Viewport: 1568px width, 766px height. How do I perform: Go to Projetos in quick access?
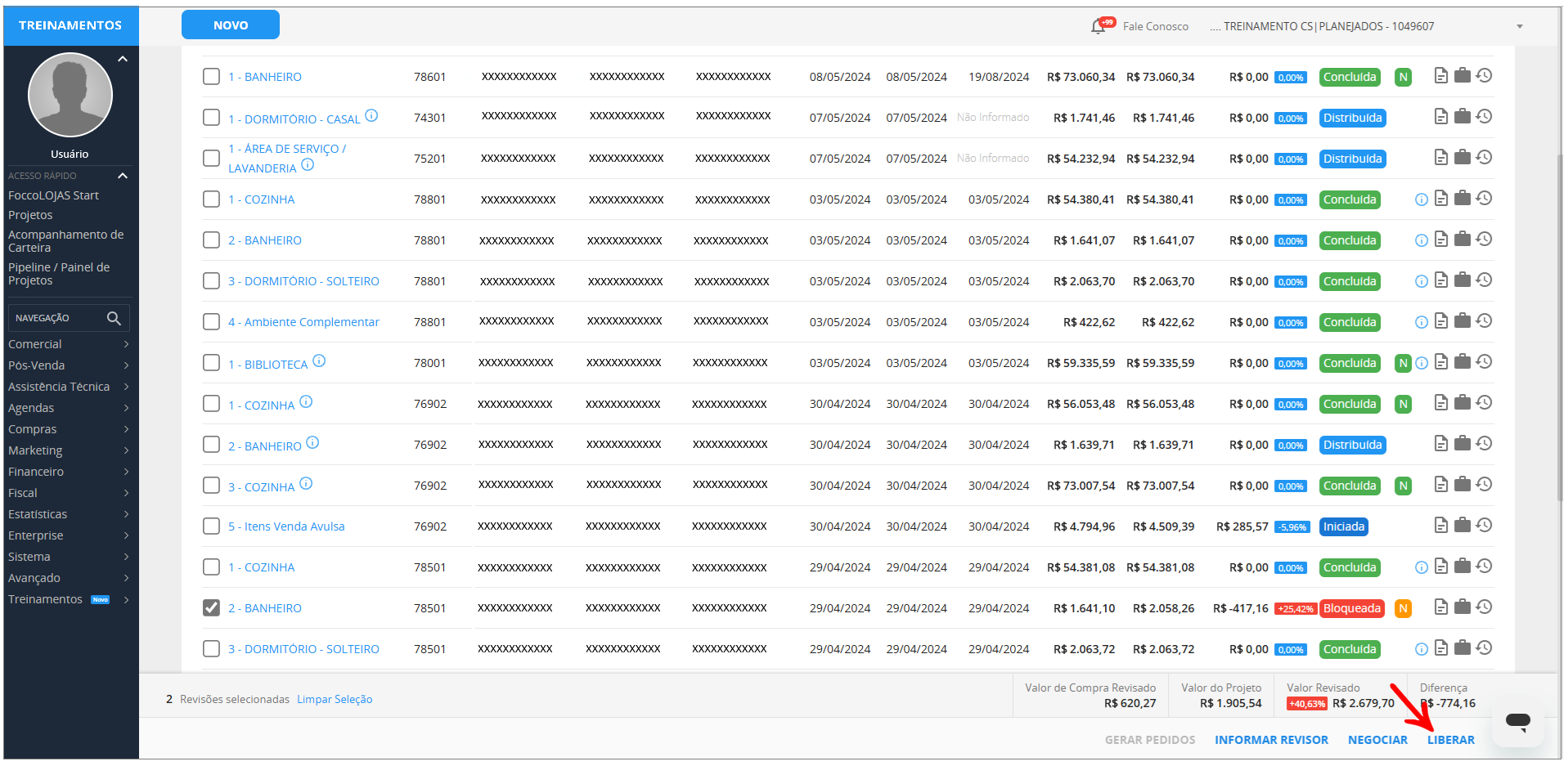coord(30,215)
